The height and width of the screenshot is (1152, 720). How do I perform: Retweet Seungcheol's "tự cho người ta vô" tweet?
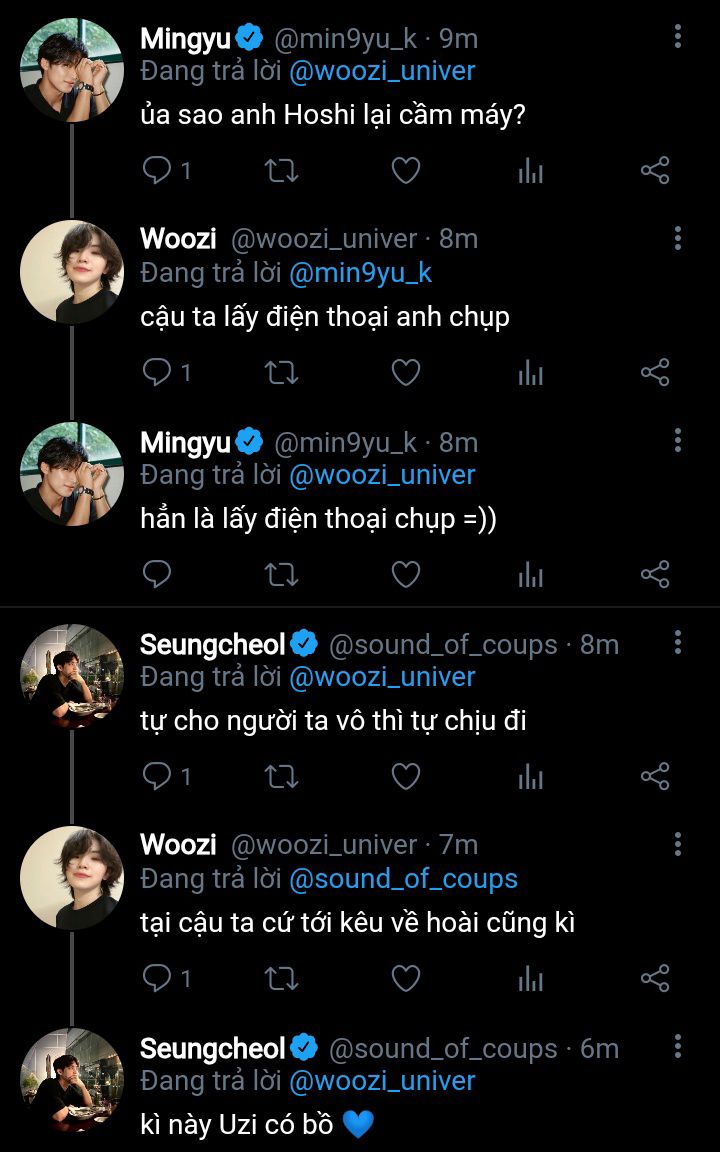coord(282,777)
